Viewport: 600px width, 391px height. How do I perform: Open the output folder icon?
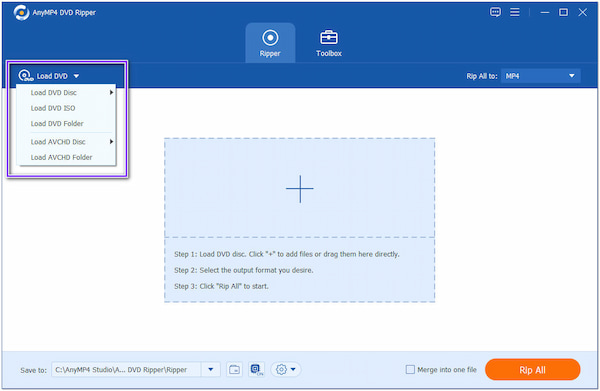[234, 370]
